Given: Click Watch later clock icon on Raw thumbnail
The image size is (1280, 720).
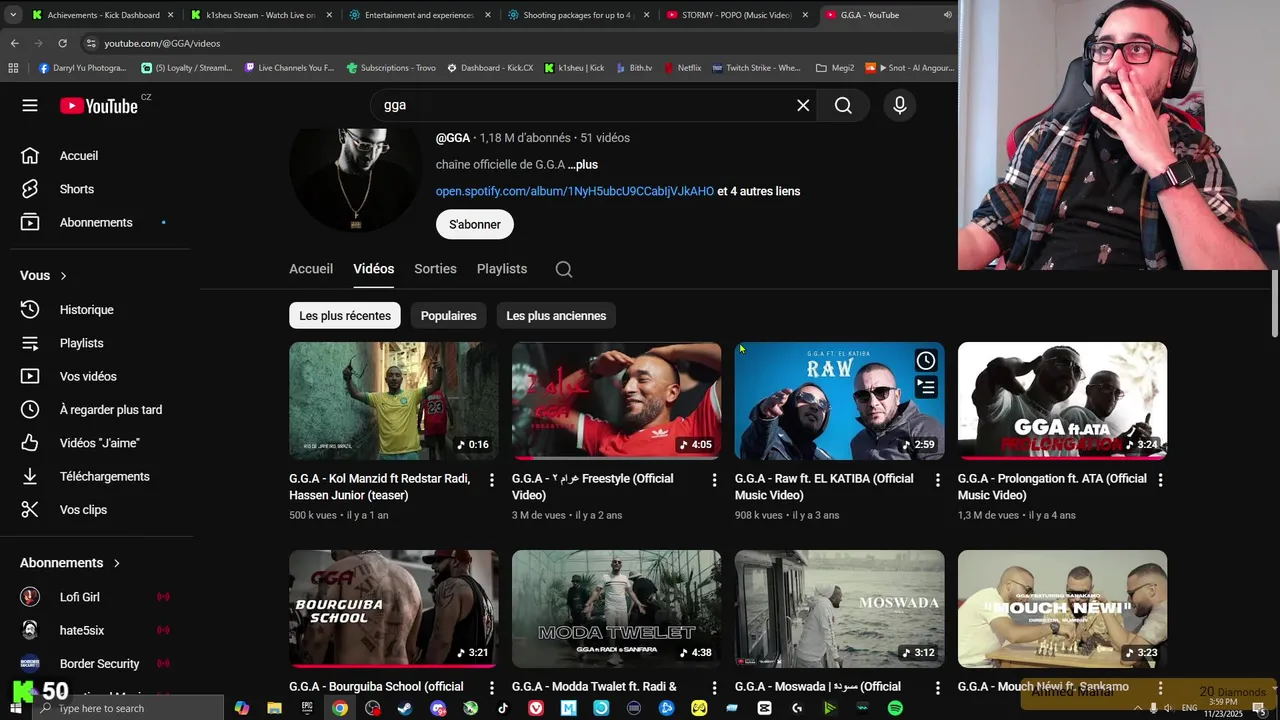Looking at the screenshot, I should point(926,361).
